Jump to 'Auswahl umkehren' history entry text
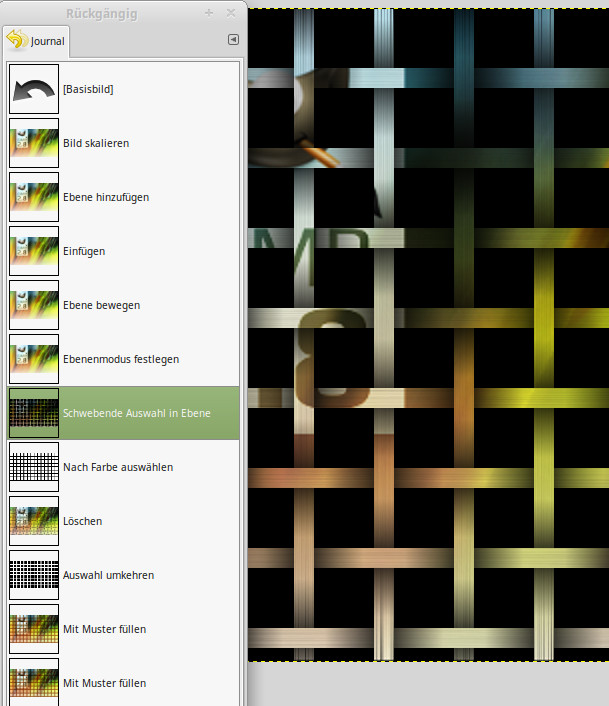 tap(108, 575)
